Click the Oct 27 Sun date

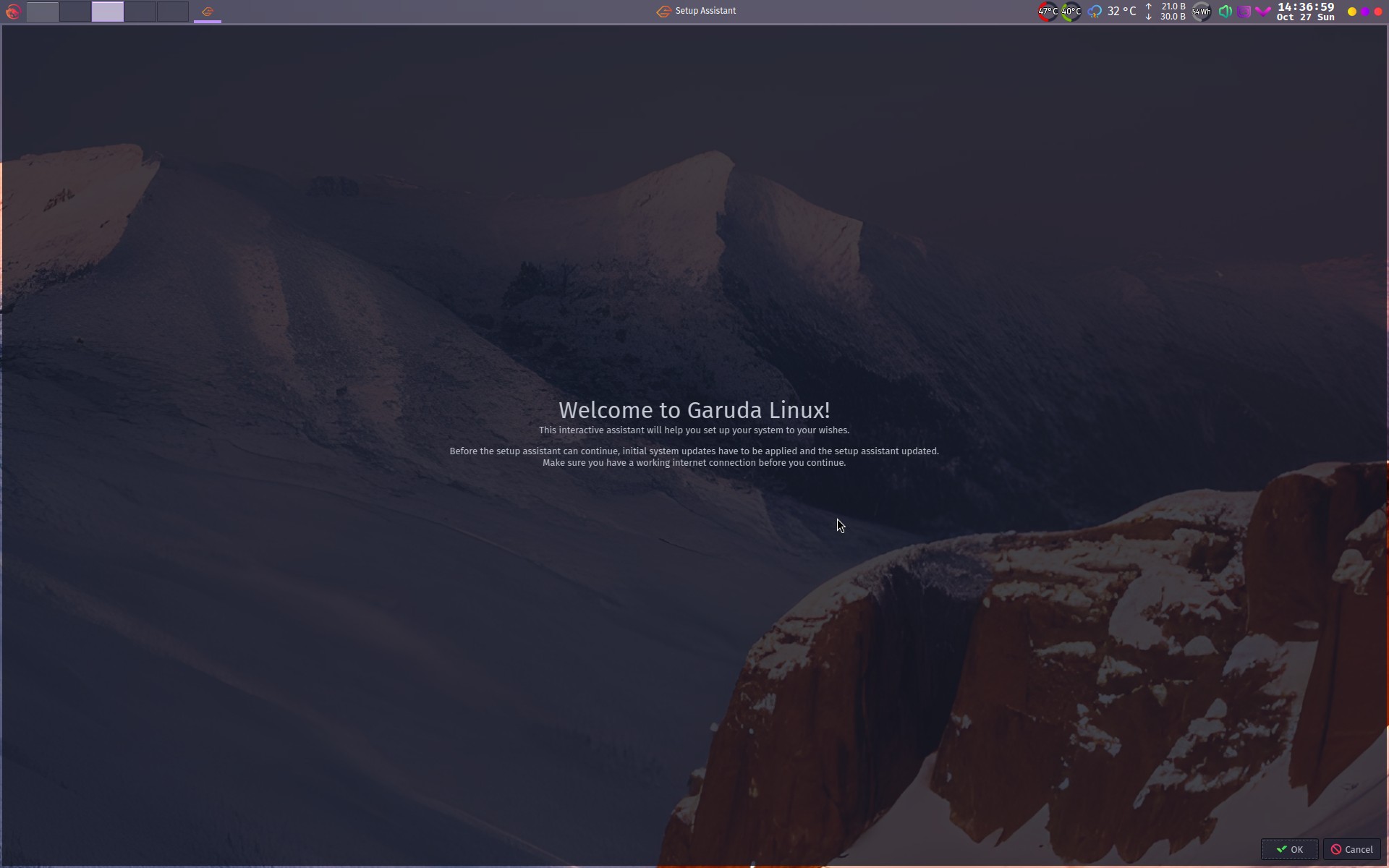1306,17
